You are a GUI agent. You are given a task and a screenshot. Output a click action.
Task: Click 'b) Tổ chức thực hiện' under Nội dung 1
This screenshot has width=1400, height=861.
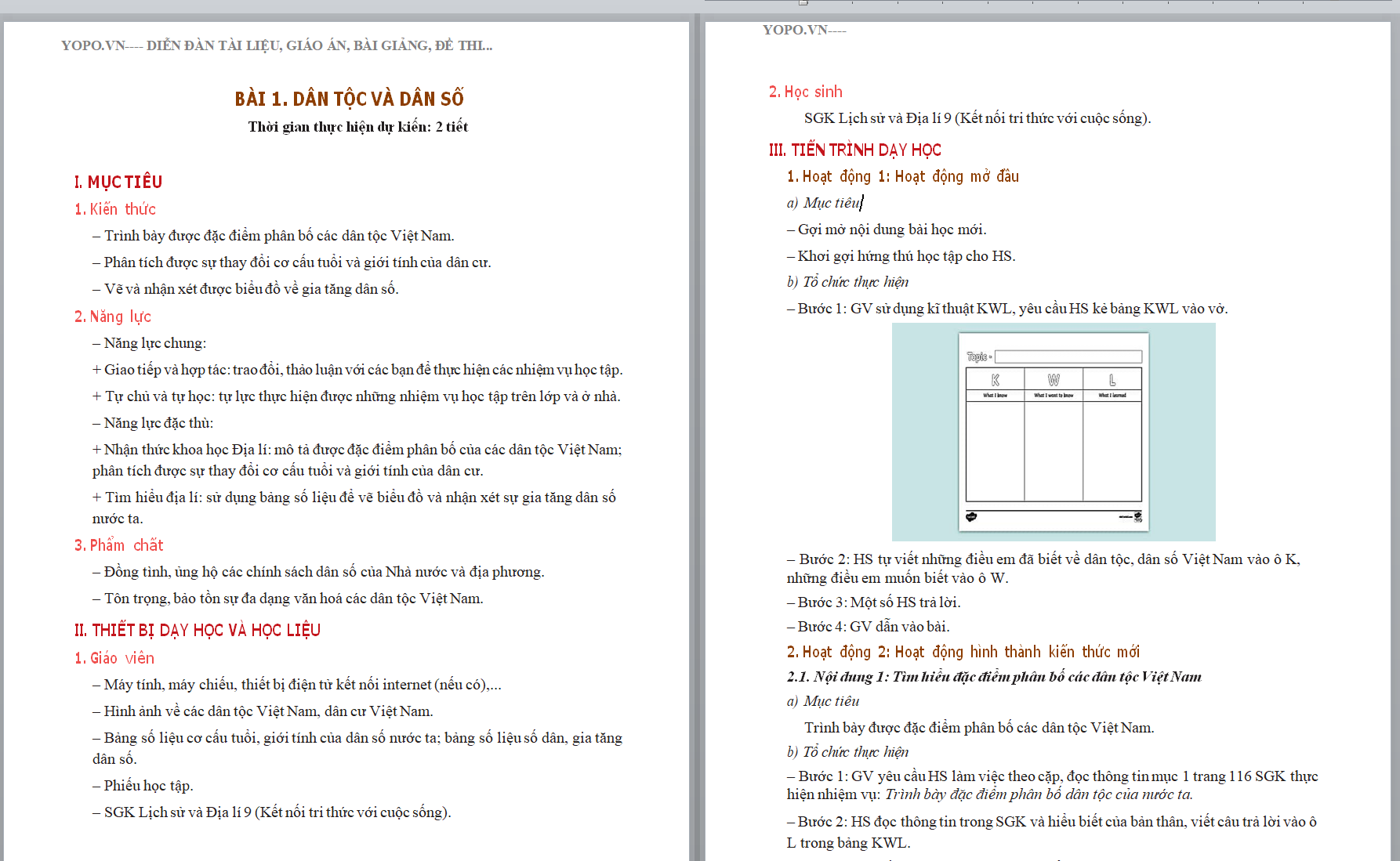(848, 752)
